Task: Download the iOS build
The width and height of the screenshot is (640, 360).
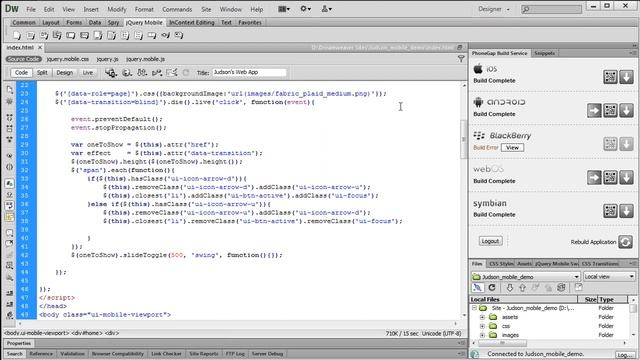Action: point(626,77)
